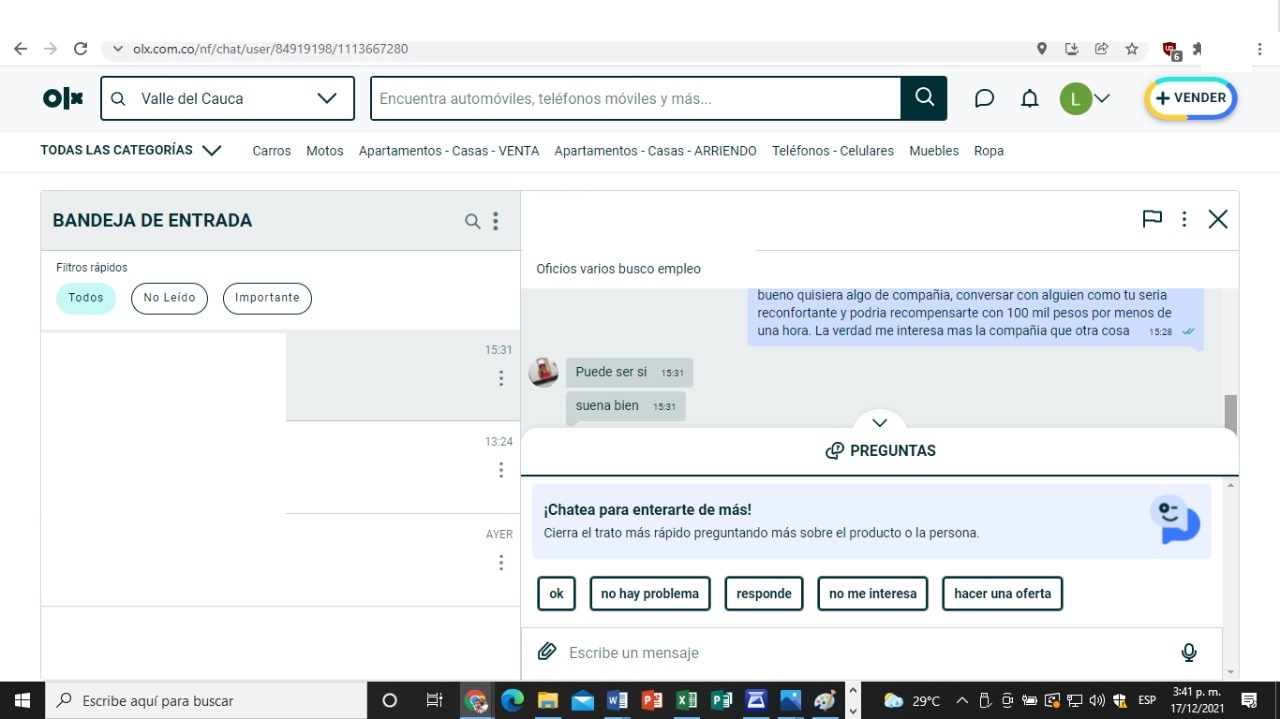Click the Vender button

point(1190,98)
